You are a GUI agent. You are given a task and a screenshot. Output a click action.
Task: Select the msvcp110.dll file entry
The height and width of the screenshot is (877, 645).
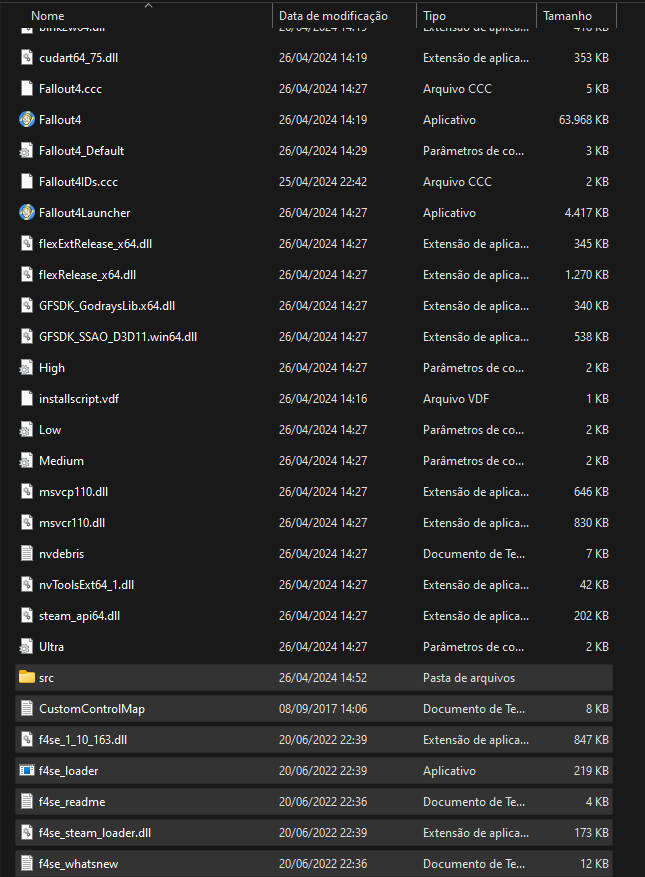point(73,492)
